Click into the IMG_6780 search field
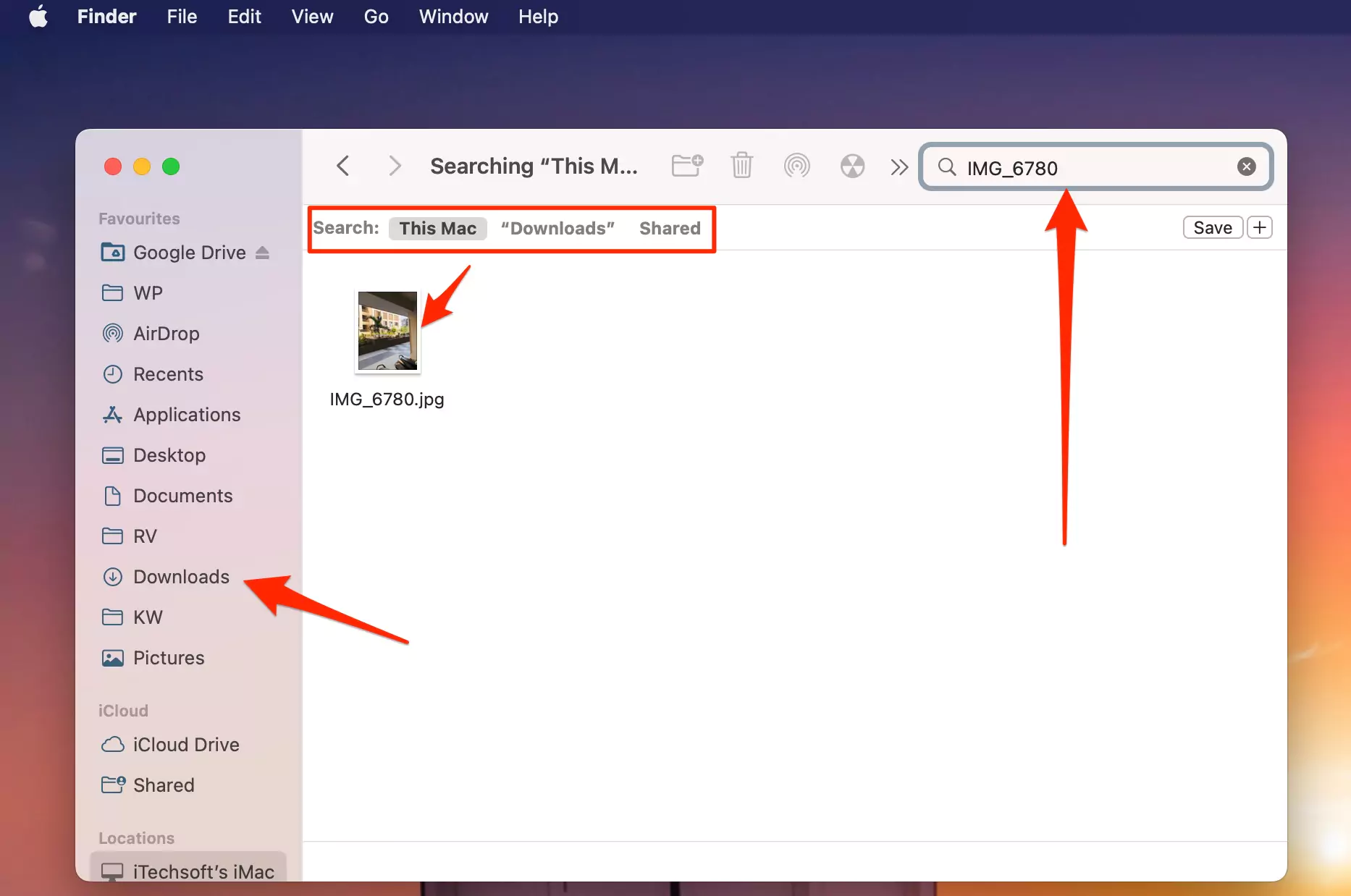Viewport: 1351px width, 896px height. coord(1096,167)
